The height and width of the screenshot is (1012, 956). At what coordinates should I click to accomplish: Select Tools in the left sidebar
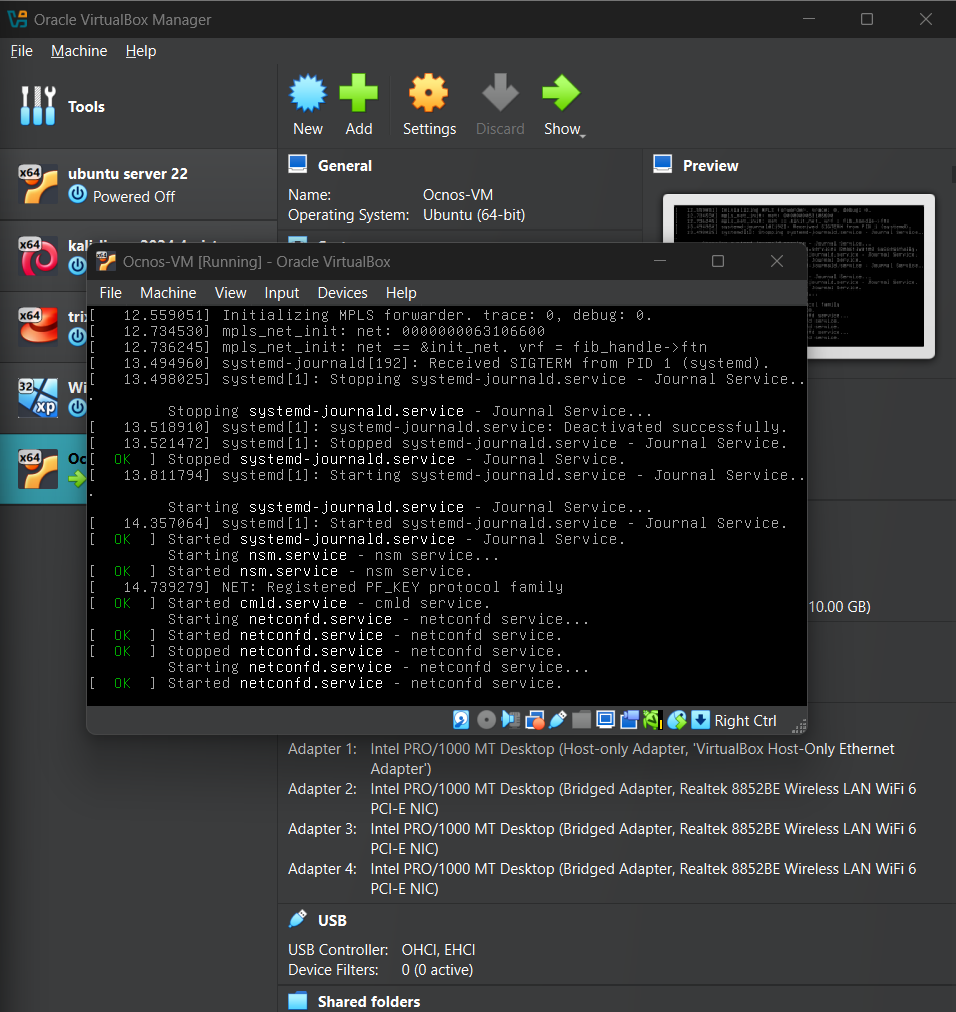(86, 107)
